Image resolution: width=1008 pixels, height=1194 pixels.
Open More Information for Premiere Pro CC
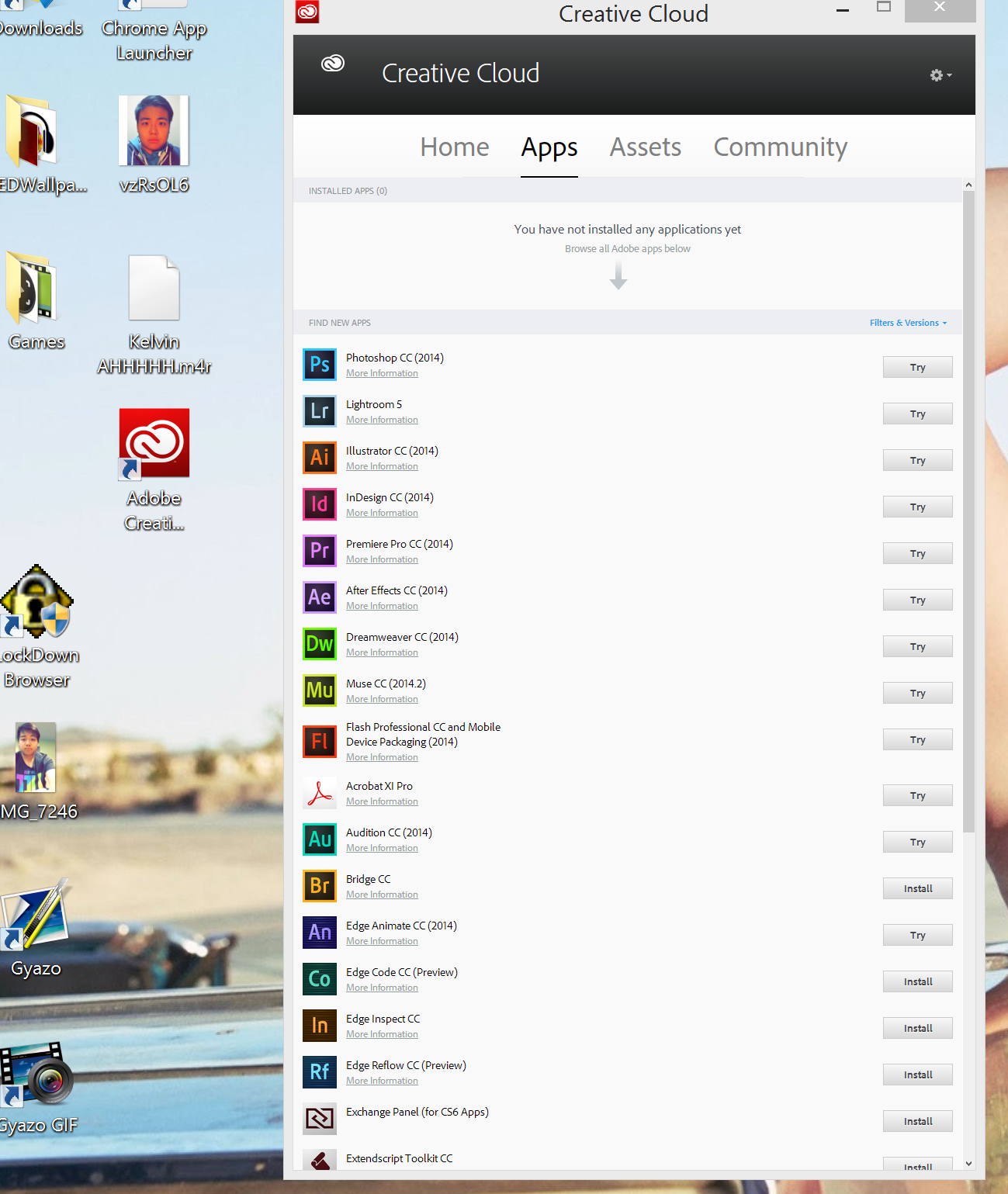click(382, 560)
